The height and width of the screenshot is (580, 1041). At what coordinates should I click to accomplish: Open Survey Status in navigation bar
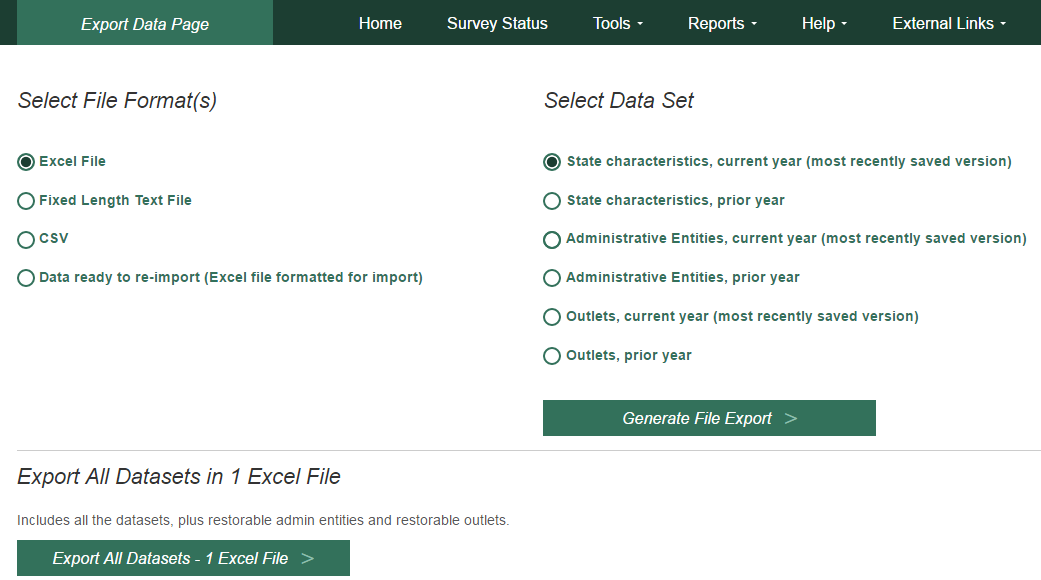click(497, 23)
